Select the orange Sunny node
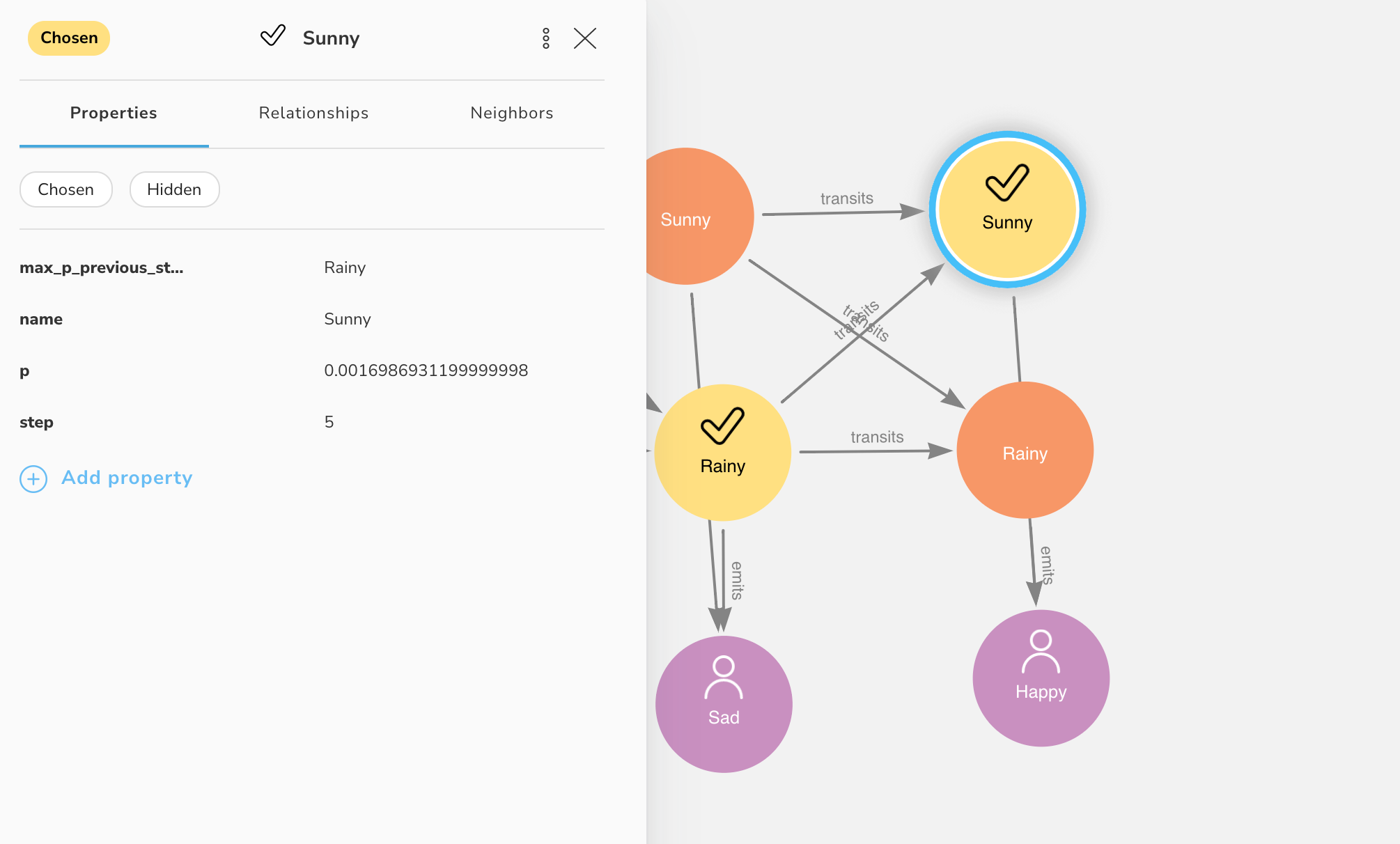Image resolution: width=1400 pixels, height=844 pixels. (690, 216)
